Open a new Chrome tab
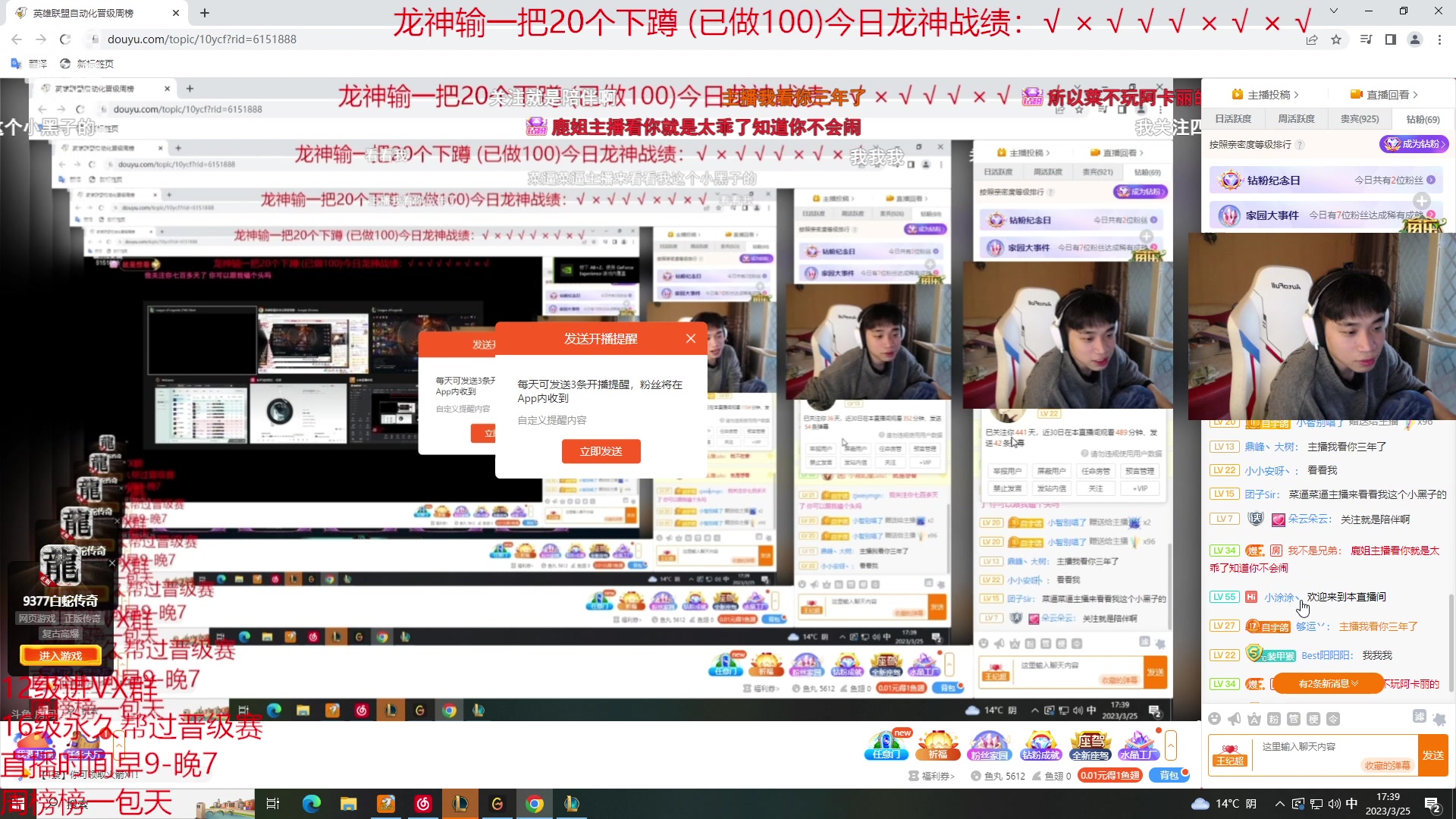Viewport: 1456px width, 819px height. pos(205,13)
